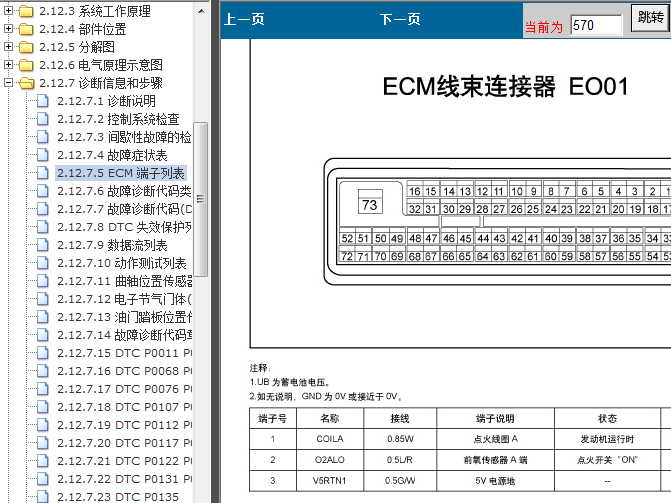Click the 跳转 jump button

point(650,18)
